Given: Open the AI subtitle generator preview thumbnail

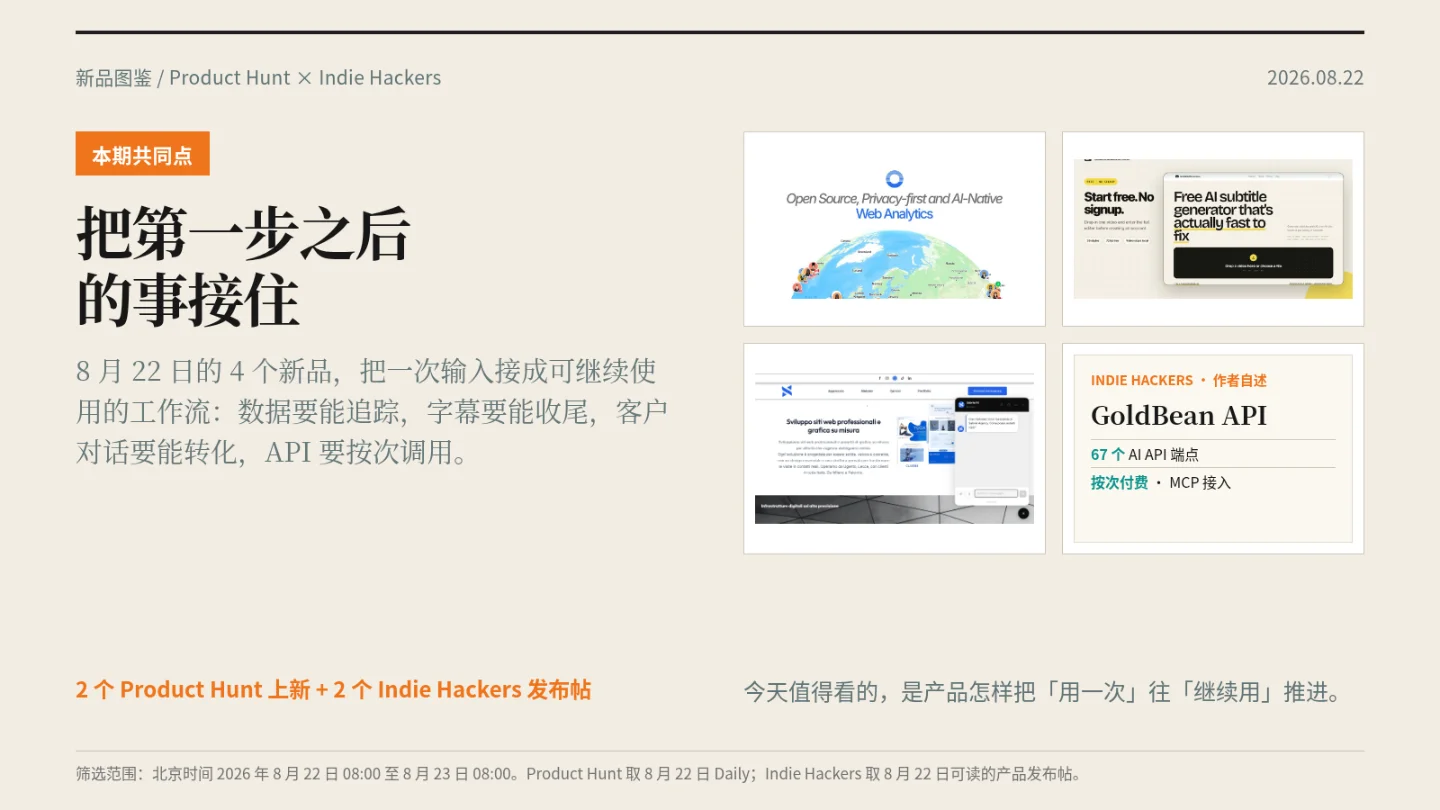Looking at the screenshot, I should pyautogui.click(x=1213, y=229).
